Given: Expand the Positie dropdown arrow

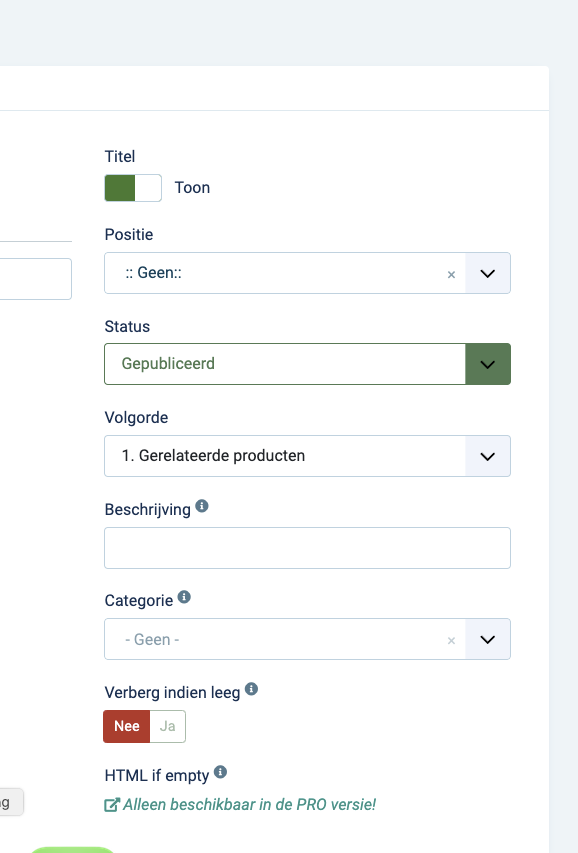Looking at the screenshot, I should 488,273.
